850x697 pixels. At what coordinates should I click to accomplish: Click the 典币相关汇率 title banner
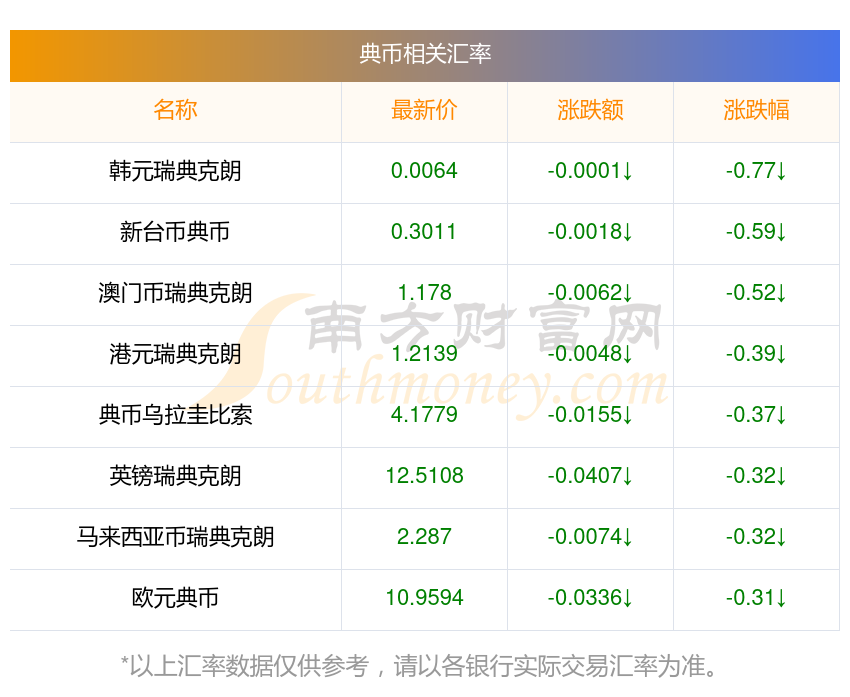(x=425, y=54)
